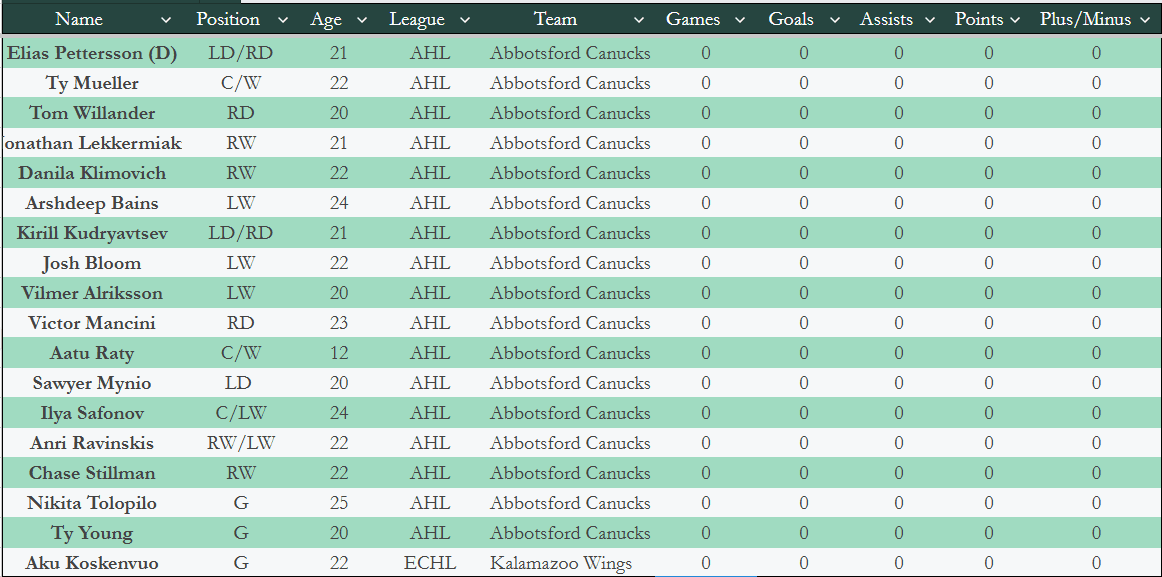Click Ty Mueller's name

(92, 83)
